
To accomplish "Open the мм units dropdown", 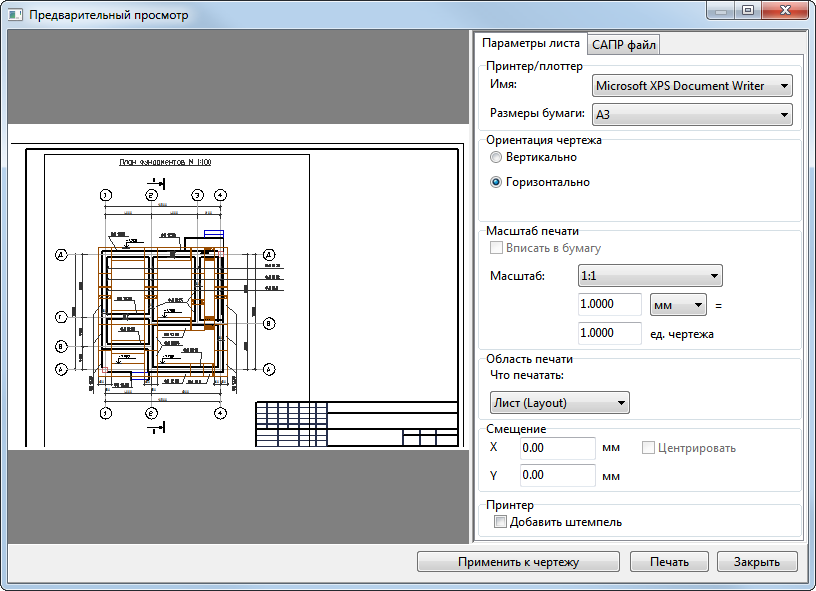I will tap(678, 304).
